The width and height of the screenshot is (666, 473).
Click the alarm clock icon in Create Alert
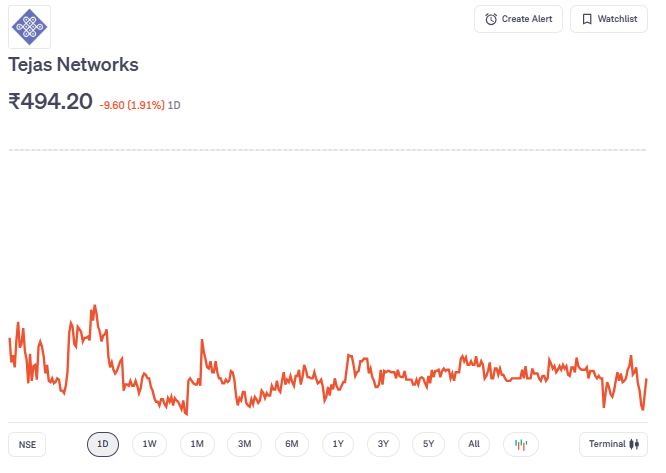[x=491, y=19]
